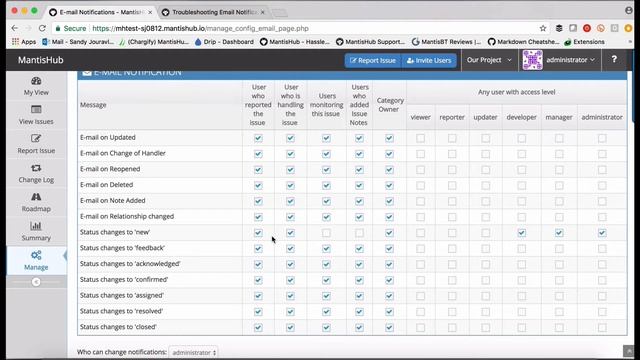
Task: Open the Manage gears icon
Action: pyautogui.click(x=36, y=255)
